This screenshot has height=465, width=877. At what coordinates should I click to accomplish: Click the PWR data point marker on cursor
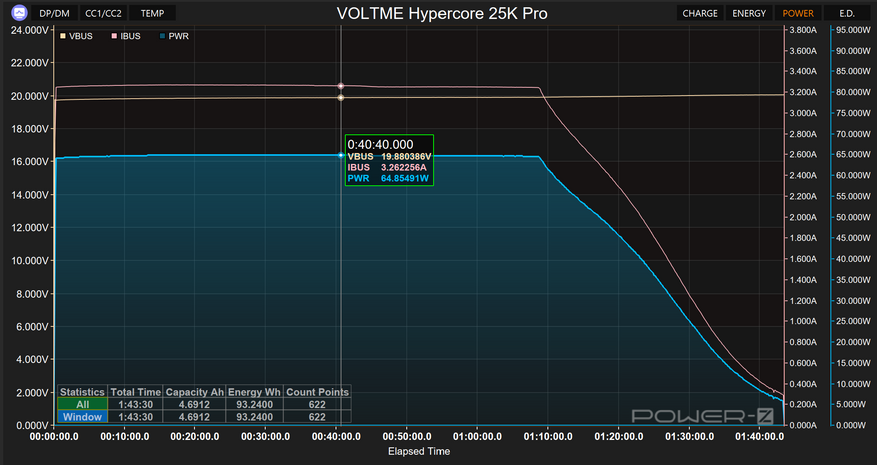click(x=341, y=155)
